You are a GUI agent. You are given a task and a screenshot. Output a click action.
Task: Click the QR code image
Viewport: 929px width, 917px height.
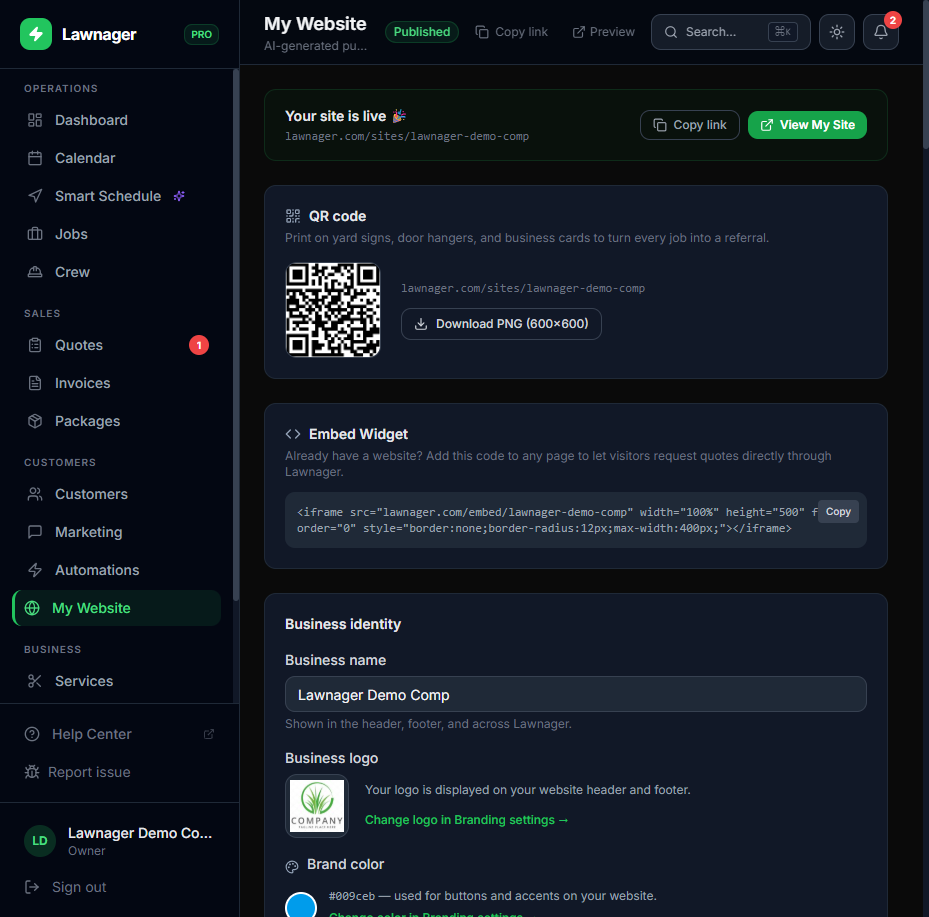(x=333, y=310)
